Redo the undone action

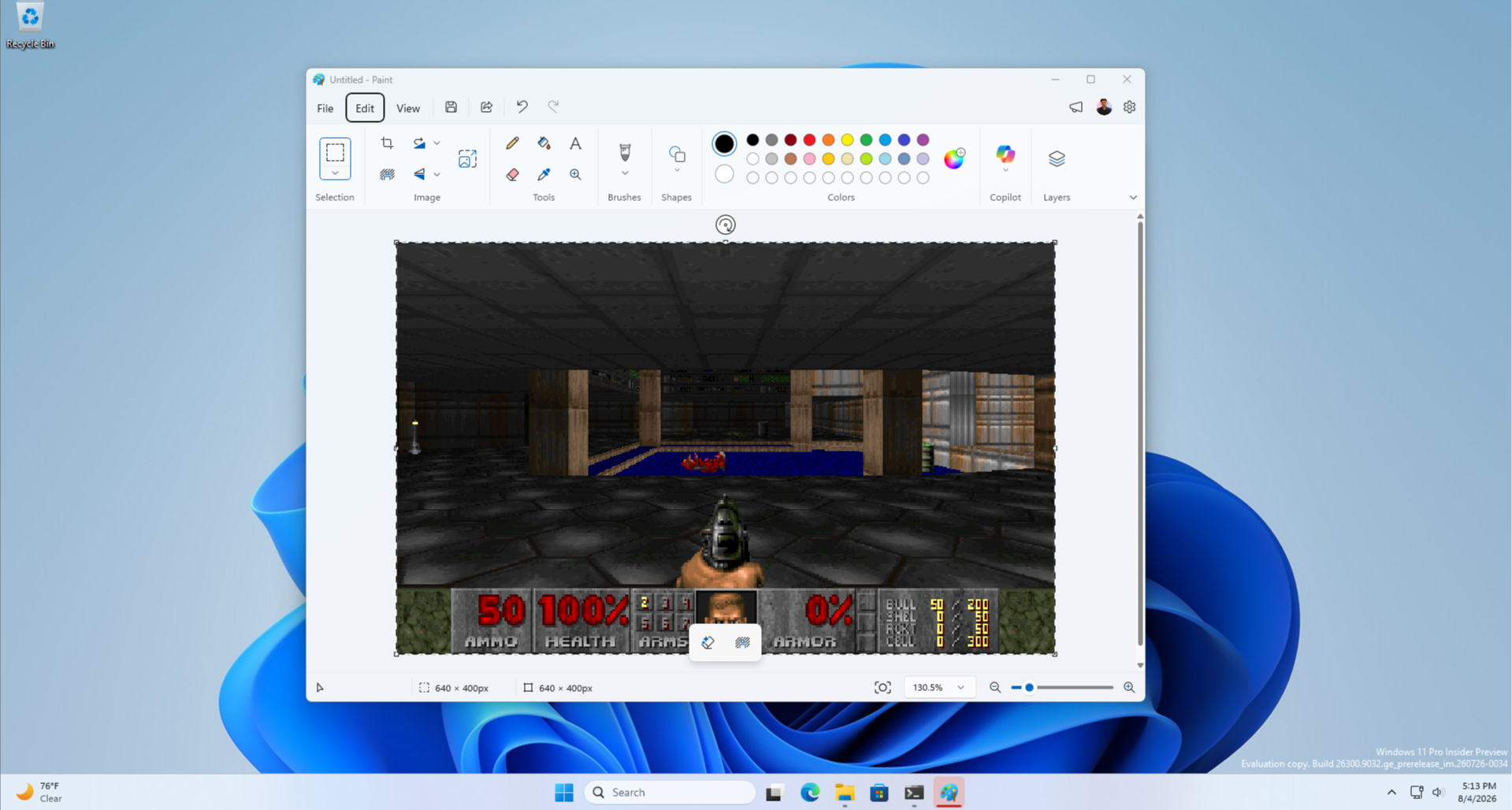[553, 107]
